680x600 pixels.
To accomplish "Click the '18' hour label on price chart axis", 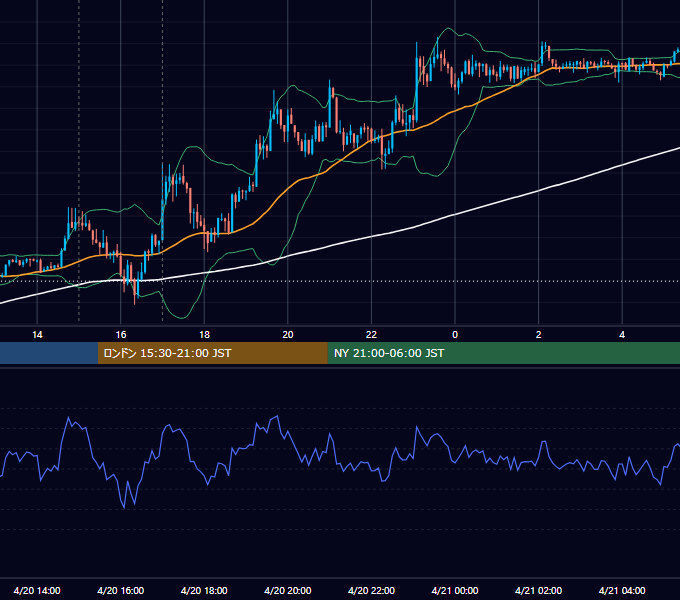I will 204,335.
